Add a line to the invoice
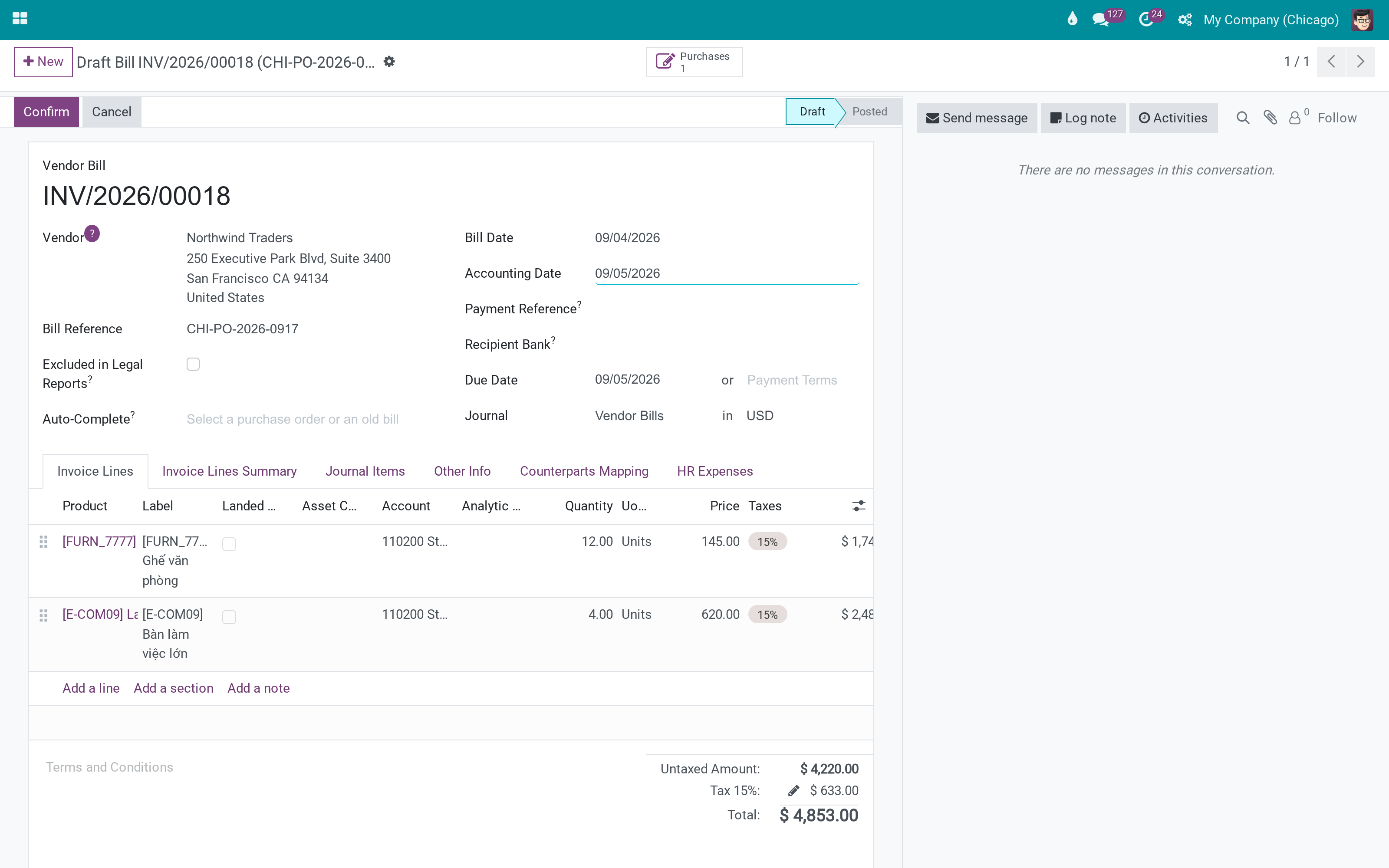1389x868 pixels. pyautogui.click(x=91, y=688)
